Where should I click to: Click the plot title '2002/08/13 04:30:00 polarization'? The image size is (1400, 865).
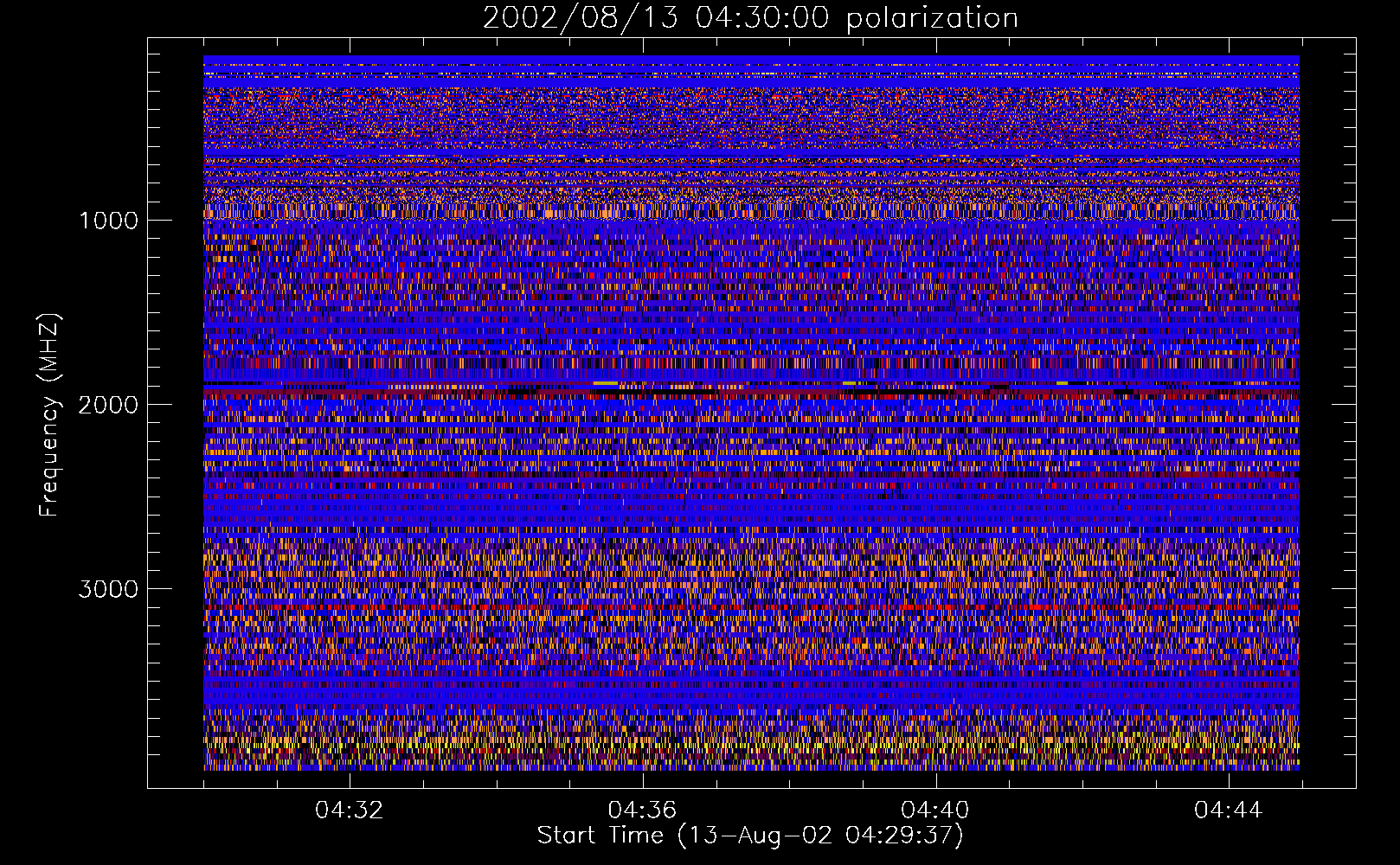750,18
